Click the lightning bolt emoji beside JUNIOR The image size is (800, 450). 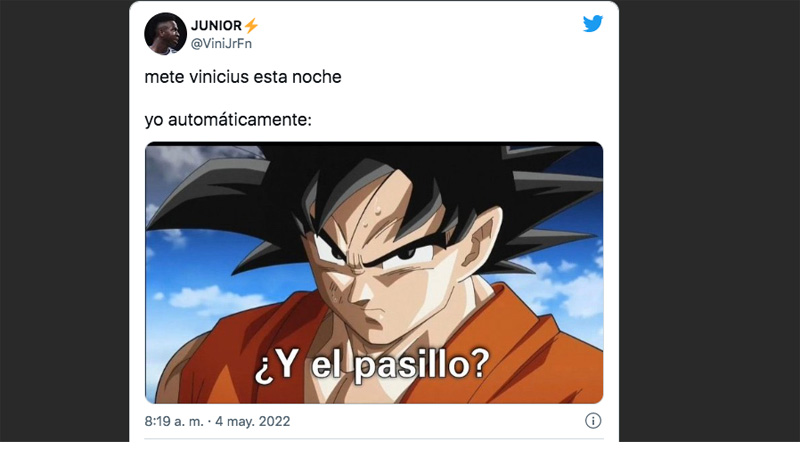tap(251, 26)
